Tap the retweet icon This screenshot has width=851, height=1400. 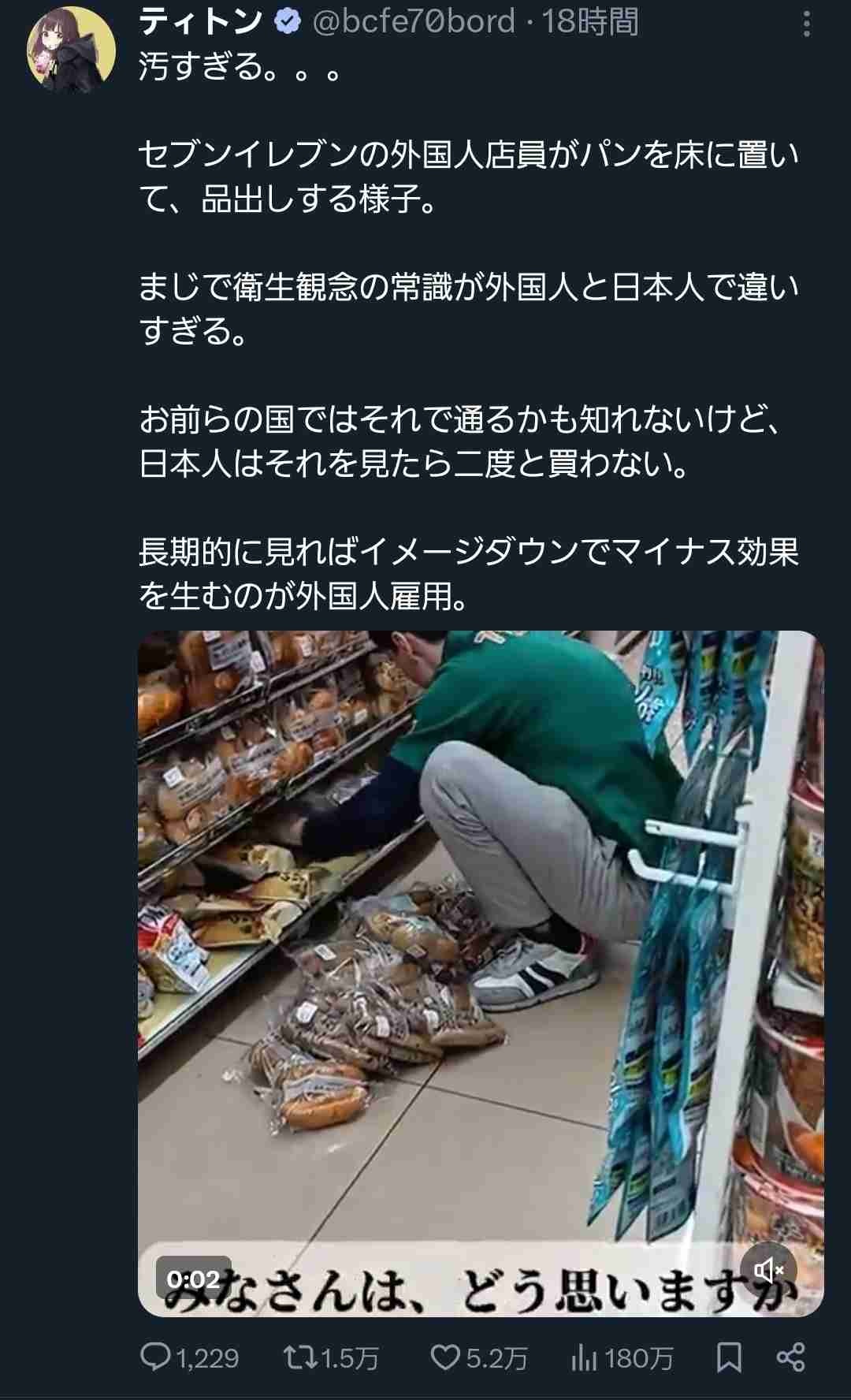coord(300,1357)
